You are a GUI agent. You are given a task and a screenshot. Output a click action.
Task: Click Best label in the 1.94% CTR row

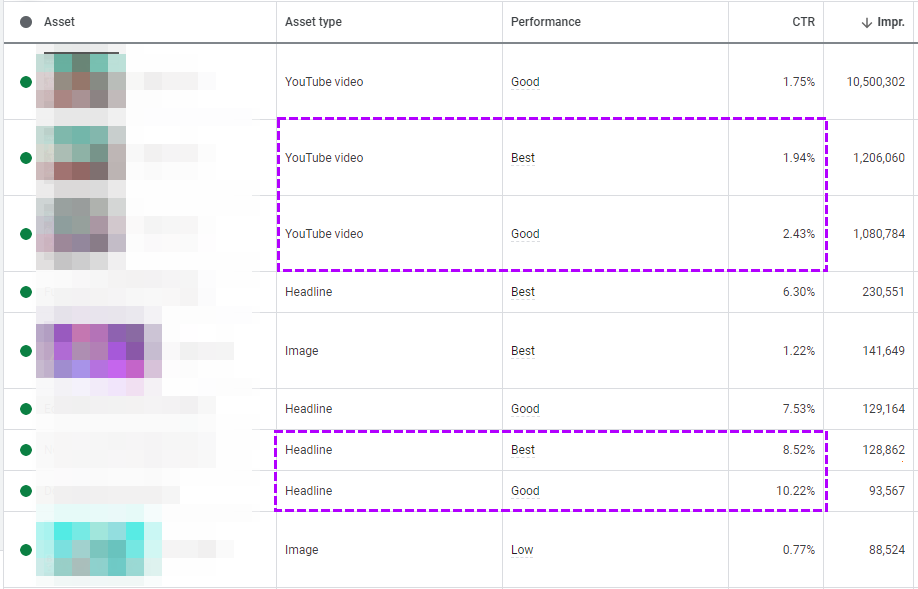[x=523, y=158]
